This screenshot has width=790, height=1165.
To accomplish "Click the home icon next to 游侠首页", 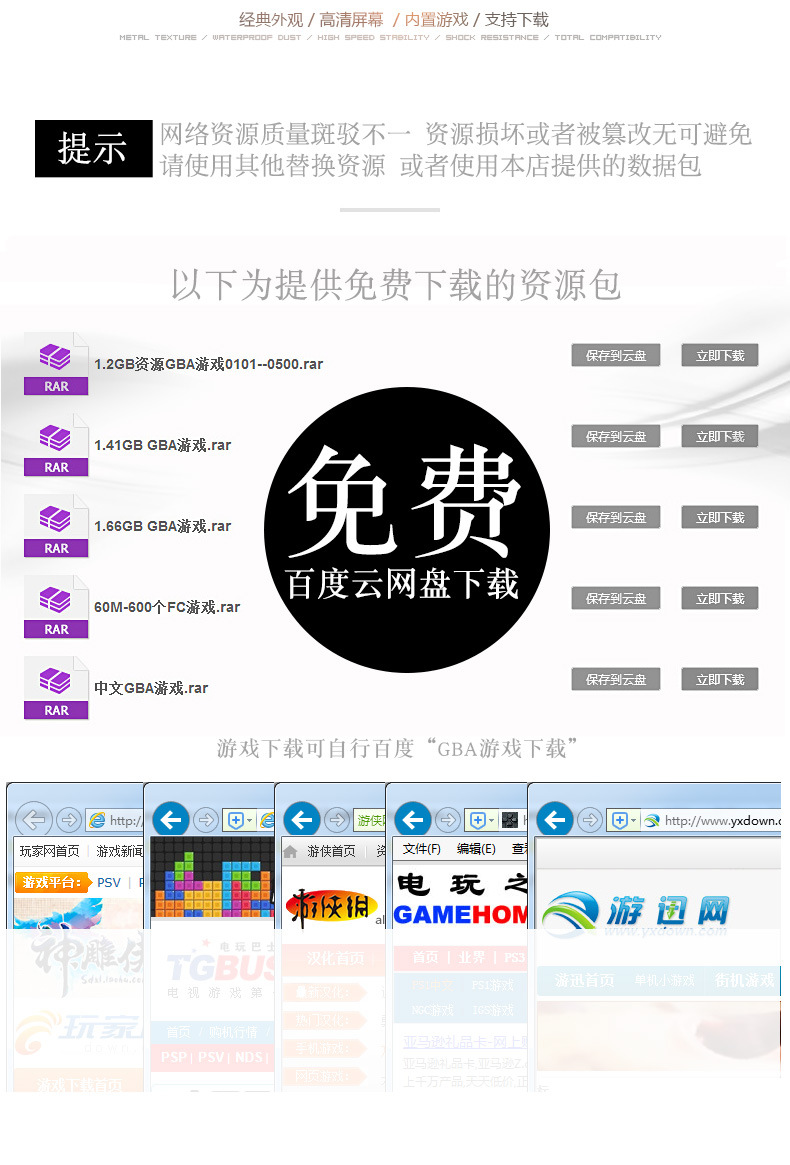I will tap(291, 851).
